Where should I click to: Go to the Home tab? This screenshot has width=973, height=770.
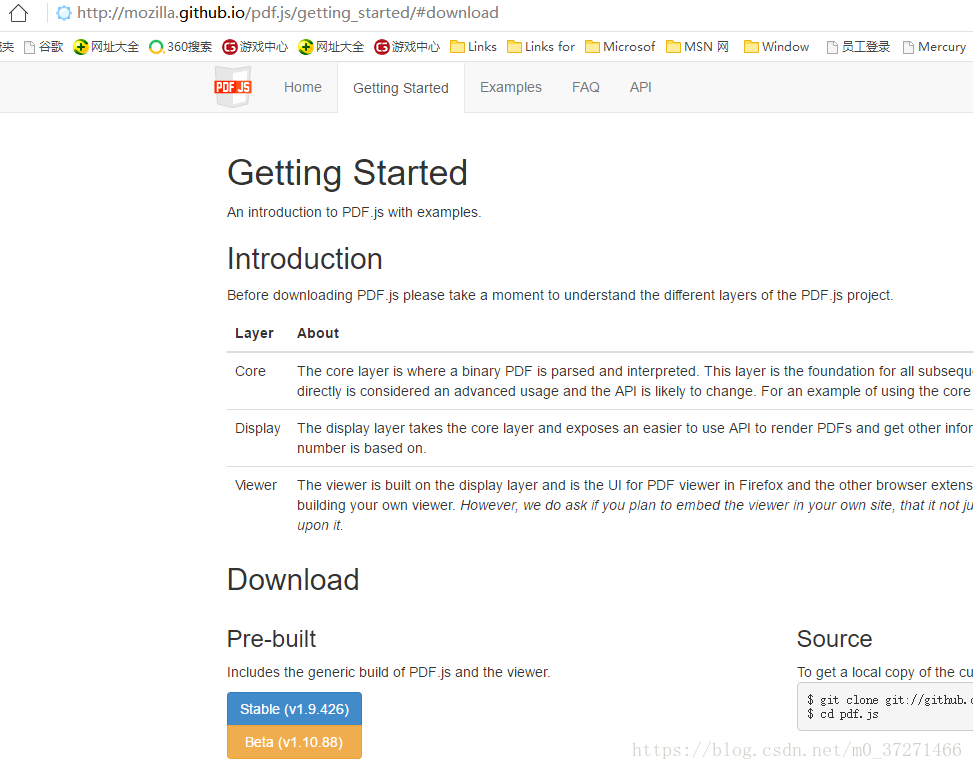[303, 87]
